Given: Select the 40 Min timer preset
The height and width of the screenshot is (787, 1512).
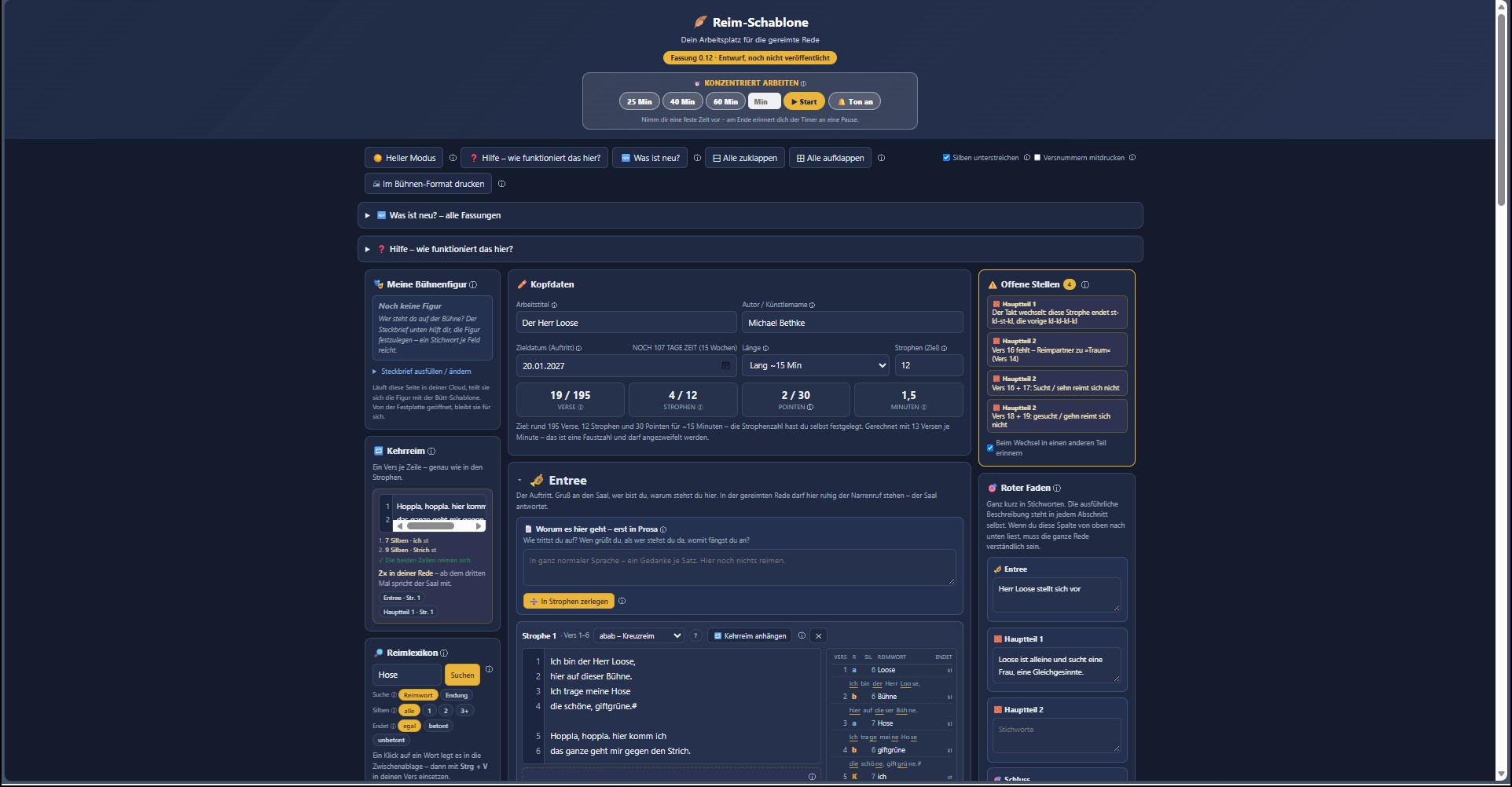Looking at the screenshot, I should click(682, 101).
